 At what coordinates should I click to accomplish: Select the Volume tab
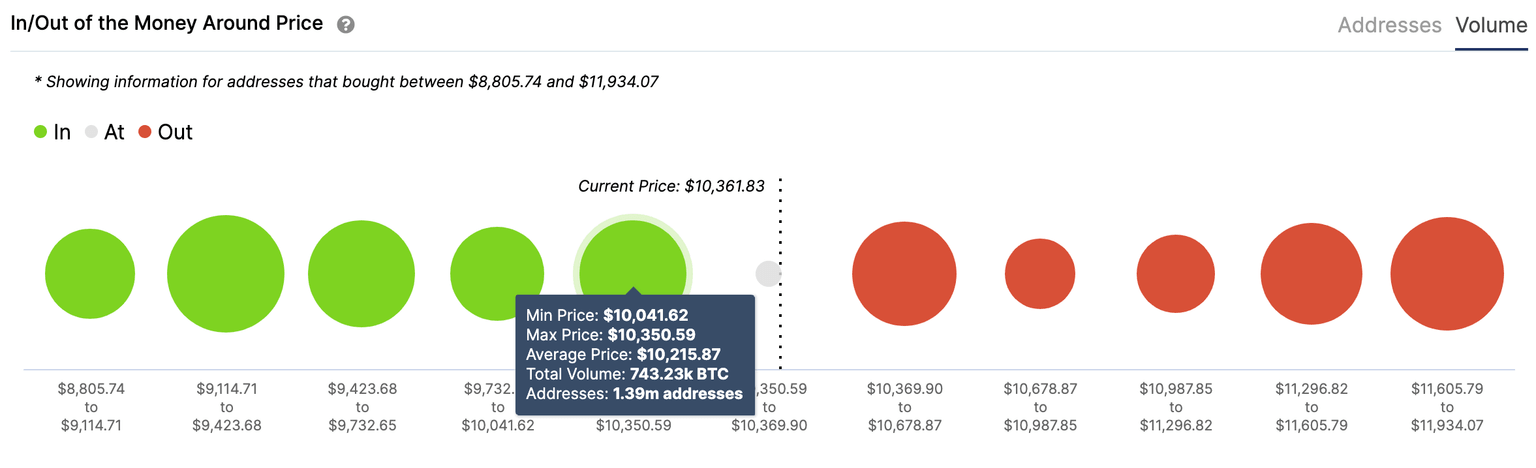(x=1491, y=26)
